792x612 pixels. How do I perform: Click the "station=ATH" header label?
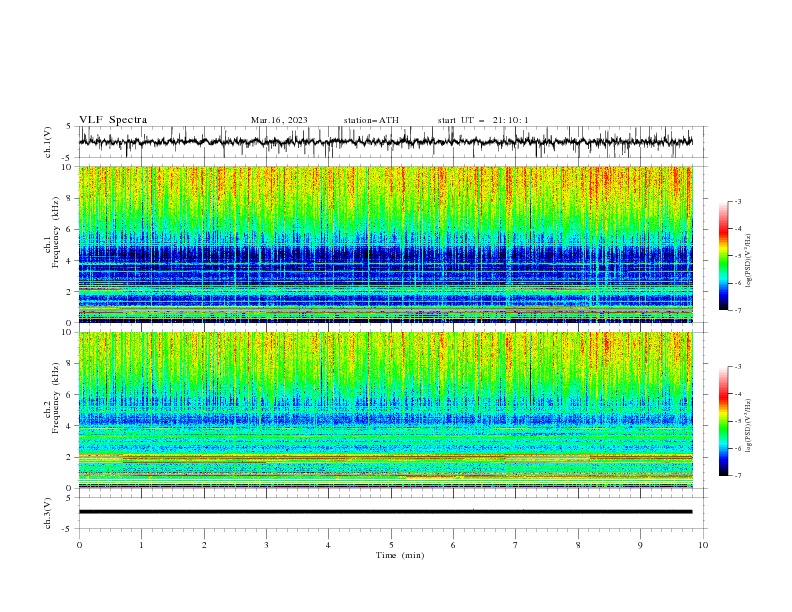click(x=371, y=120)
